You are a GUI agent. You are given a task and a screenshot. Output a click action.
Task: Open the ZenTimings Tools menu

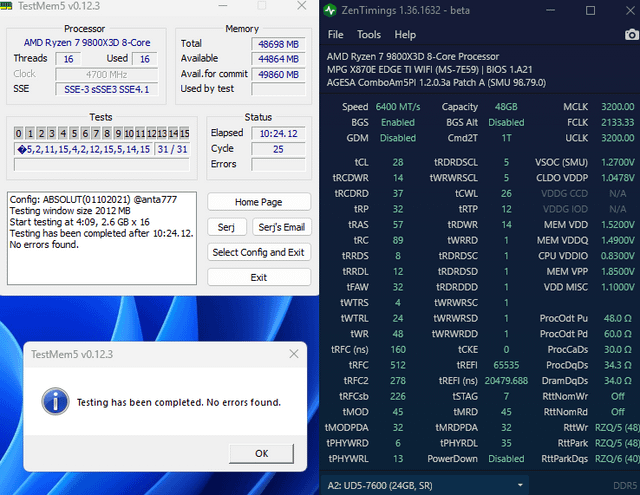(369, 35)
